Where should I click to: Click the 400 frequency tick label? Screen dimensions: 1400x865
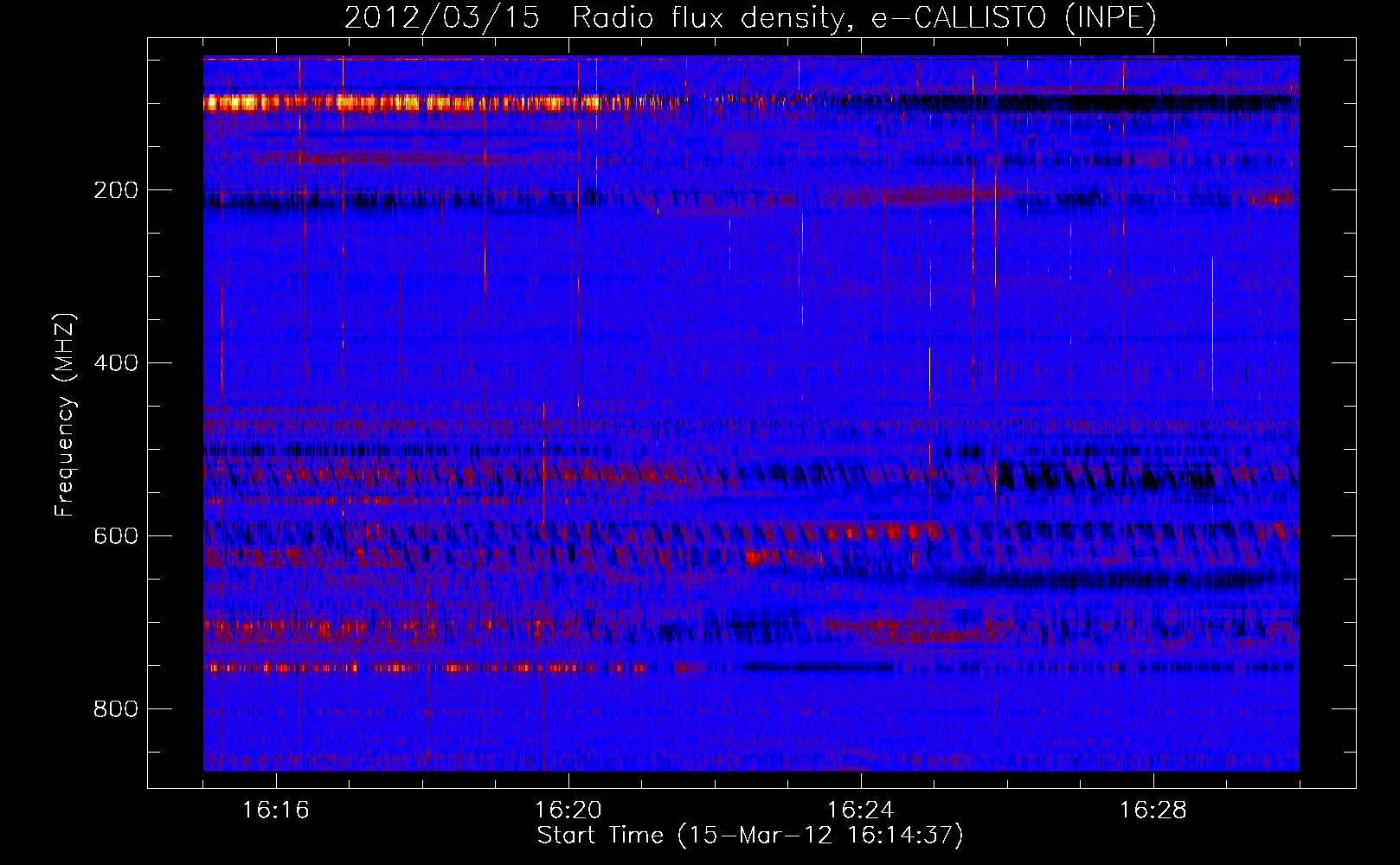point(116,363)
